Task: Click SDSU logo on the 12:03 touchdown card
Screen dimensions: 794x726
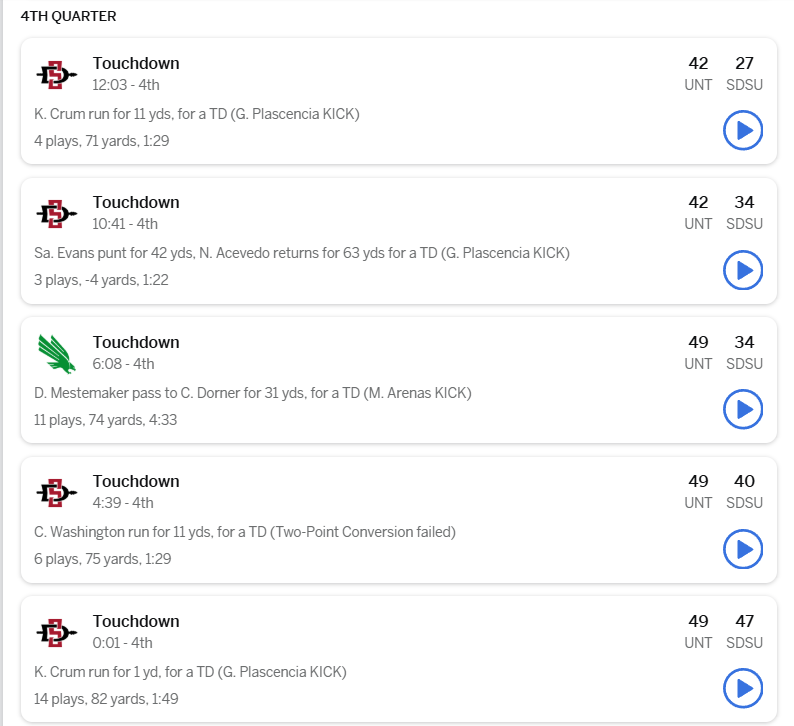Action: 56,74
